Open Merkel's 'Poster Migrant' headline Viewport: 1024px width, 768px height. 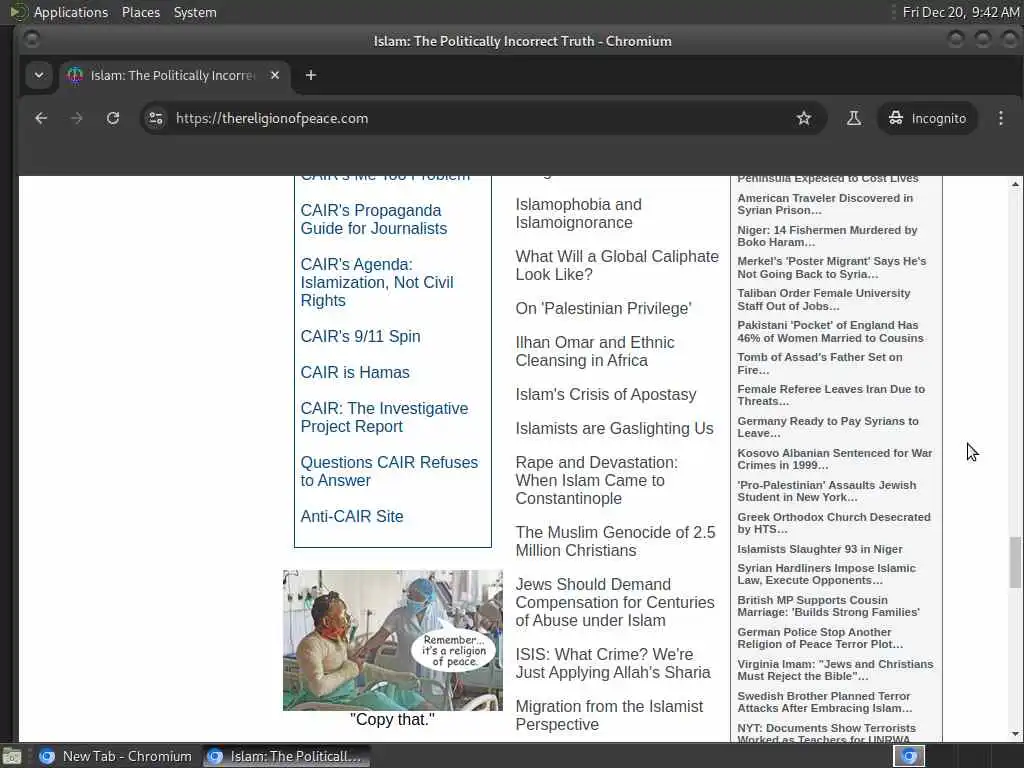pos(831,268)
